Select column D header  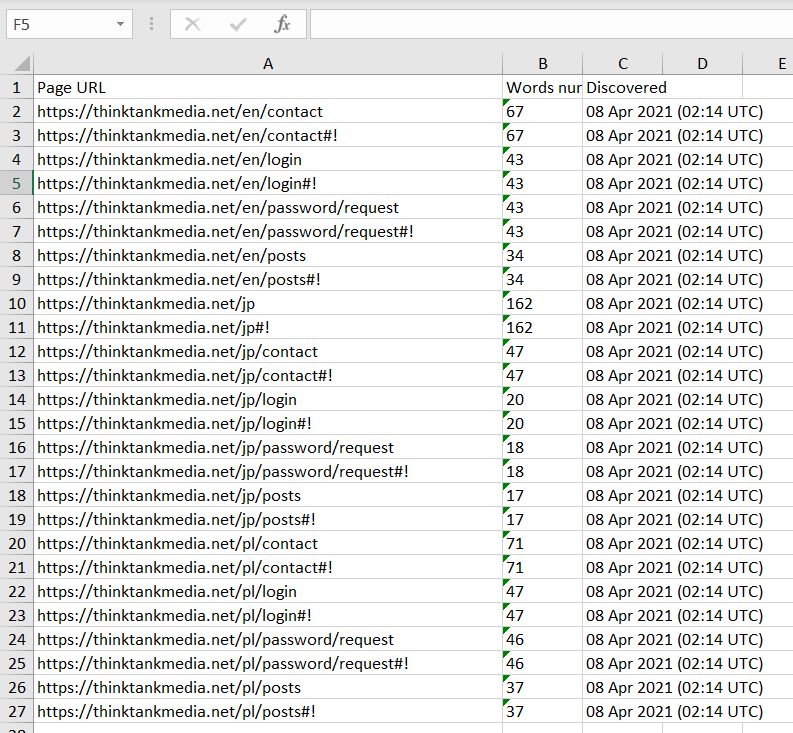[702, 64]
